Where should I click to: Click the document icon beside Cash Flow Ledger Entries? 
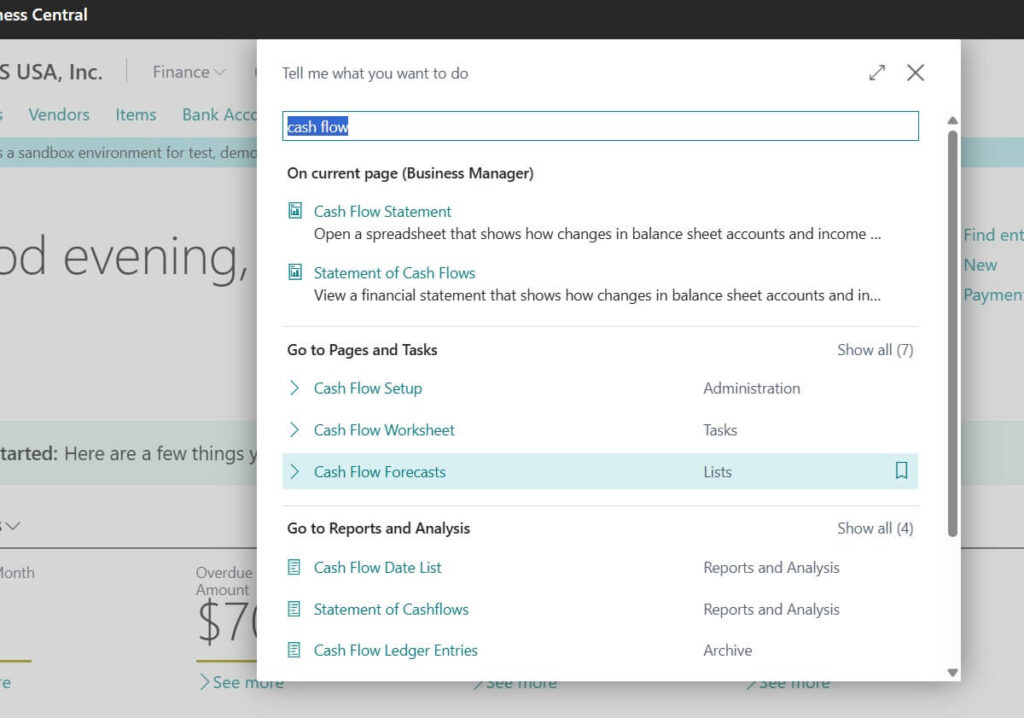coord(295,650)
